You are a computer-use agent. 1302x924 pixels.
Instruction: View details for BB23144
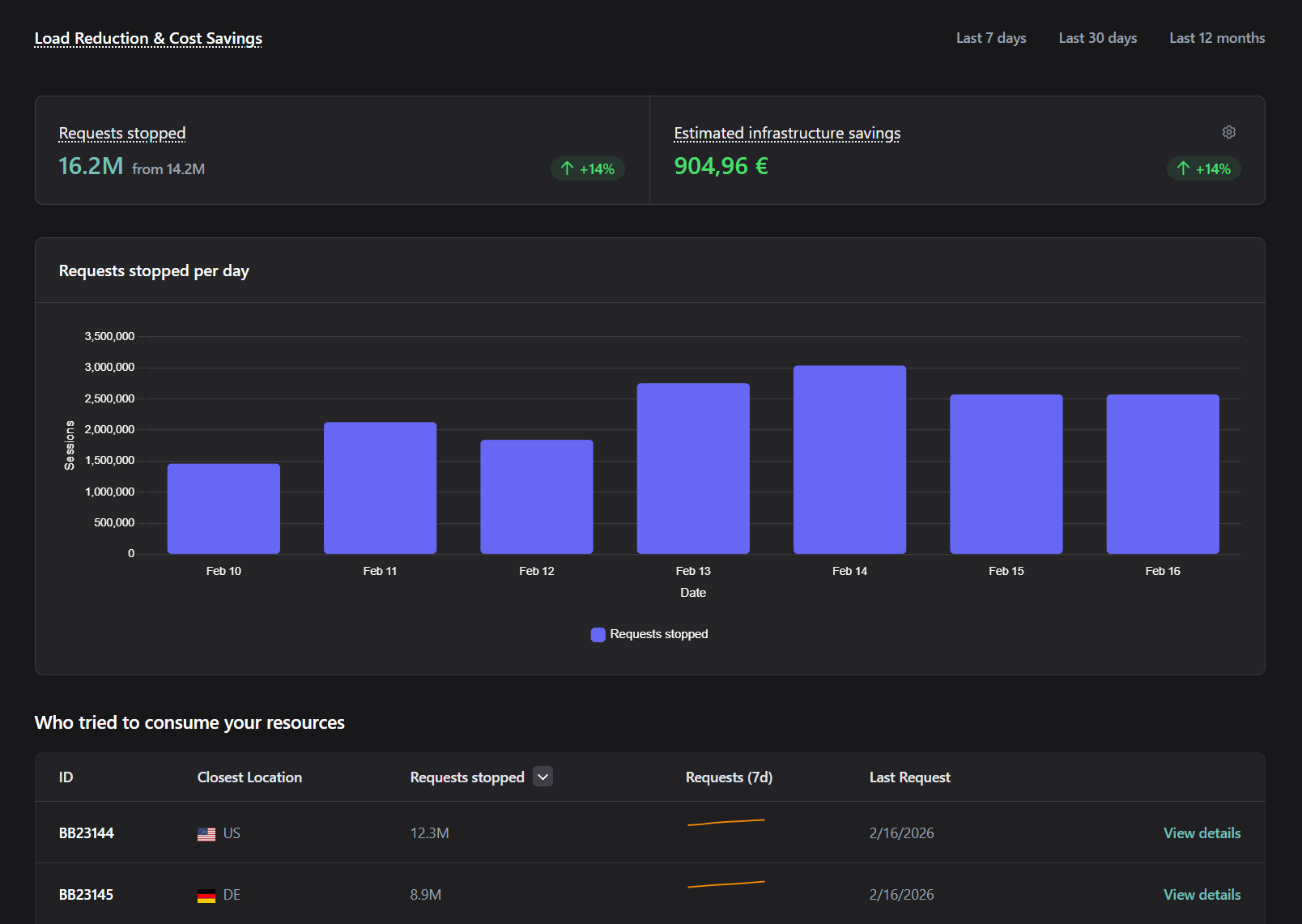pyautogui.click(x=1202, y=833)
